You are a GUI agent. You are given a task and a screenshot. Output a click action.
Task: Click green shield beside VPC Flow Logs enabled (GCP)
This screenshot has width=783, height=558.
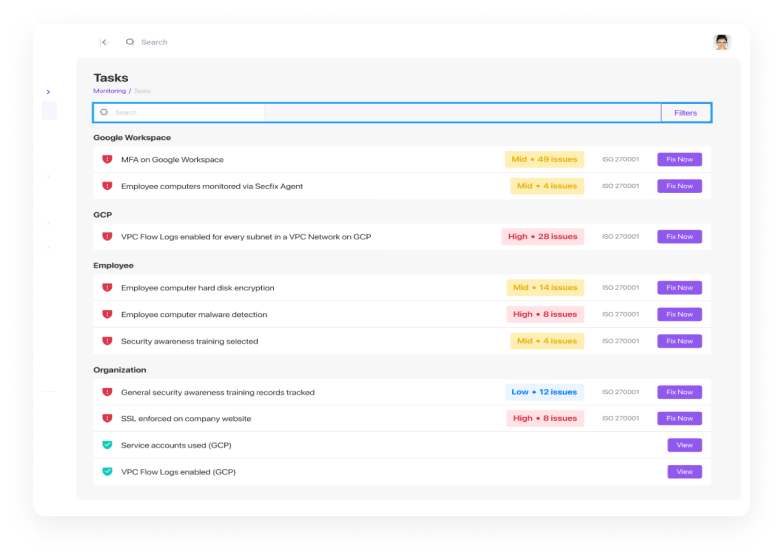pos(107,472)
